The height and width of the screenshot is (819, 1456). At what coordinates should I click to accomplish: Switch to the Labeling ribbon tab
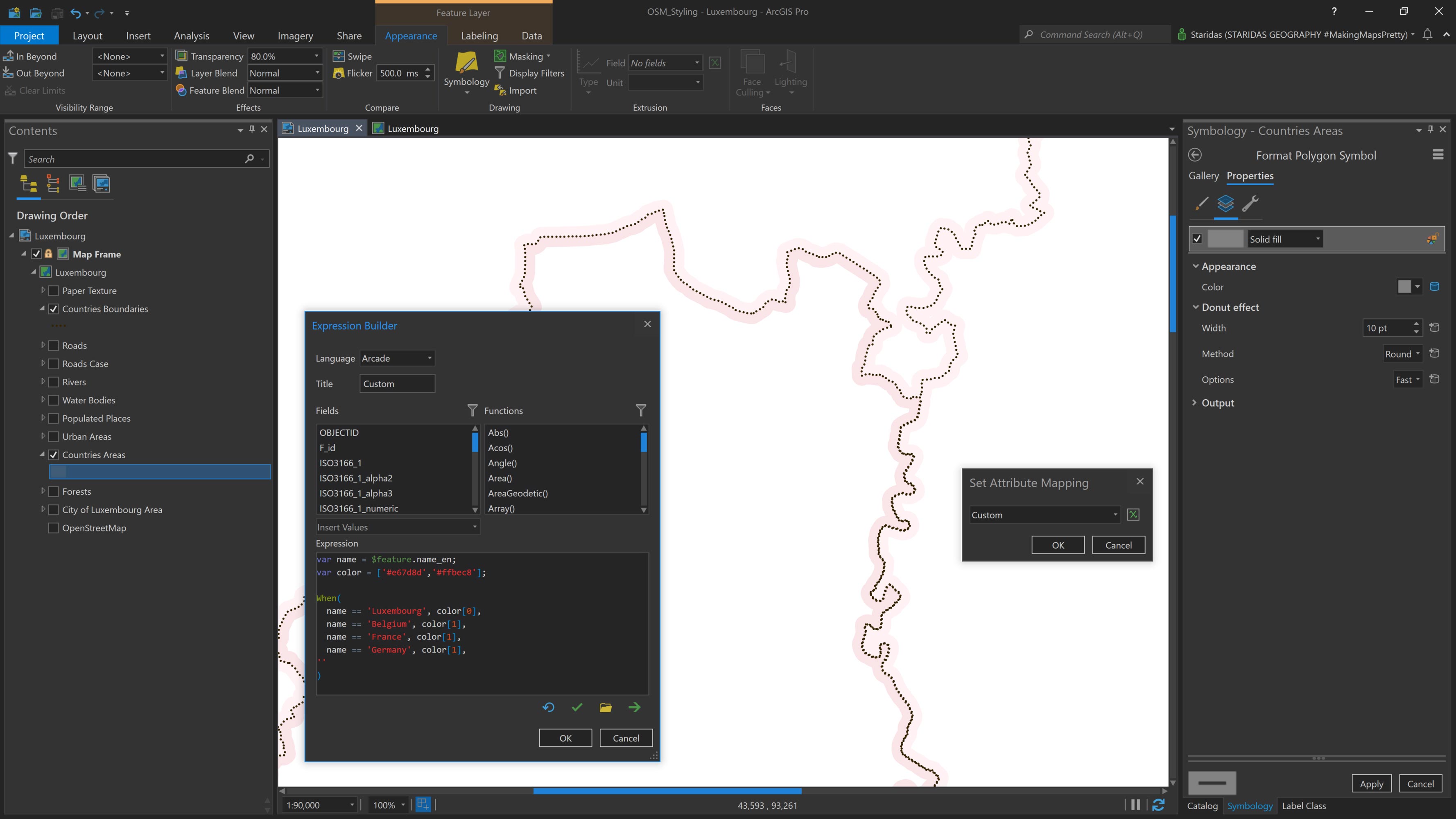point(479,35)
